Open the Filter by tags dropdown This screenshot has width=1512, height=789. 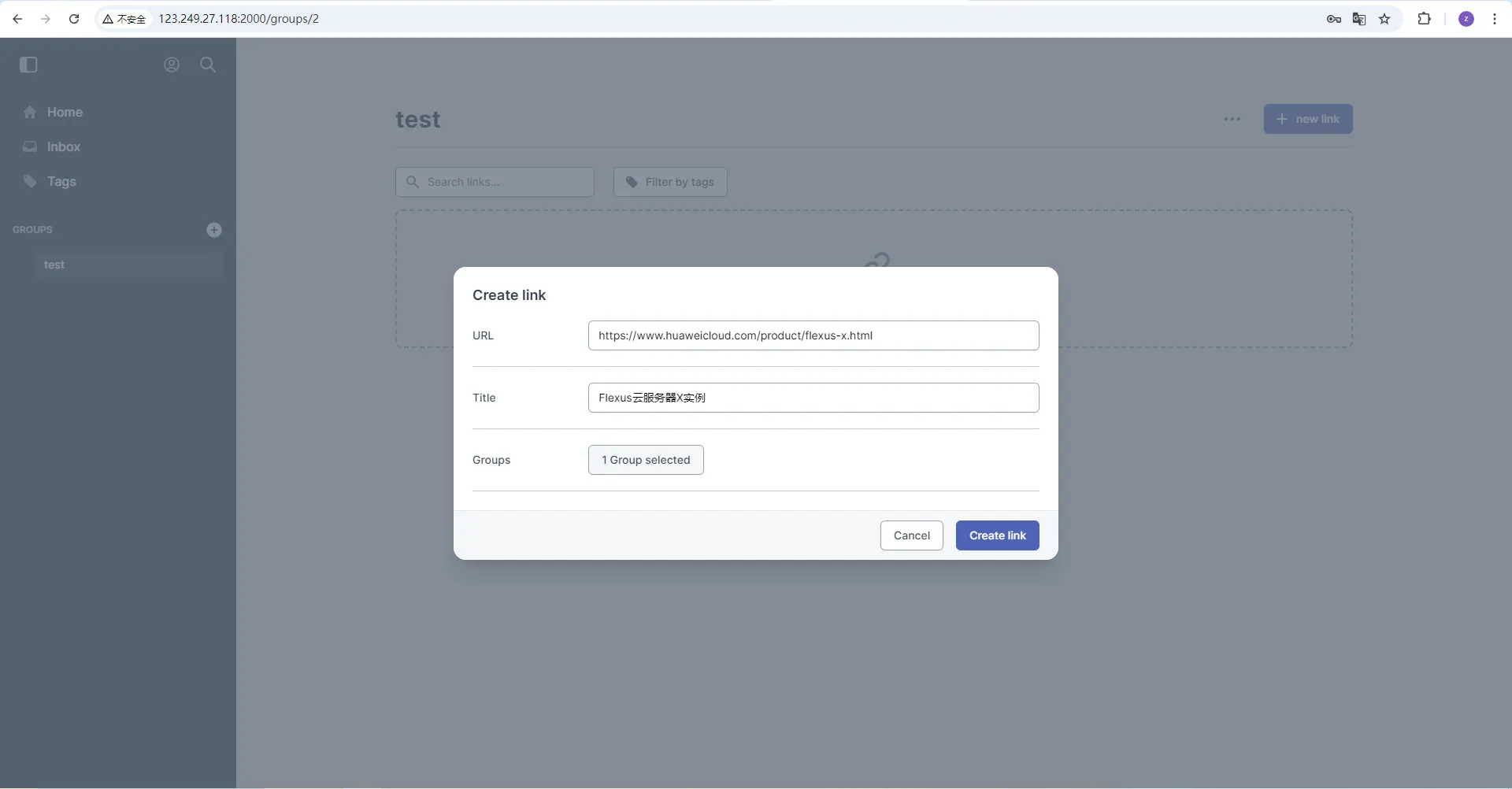(670, 182)
